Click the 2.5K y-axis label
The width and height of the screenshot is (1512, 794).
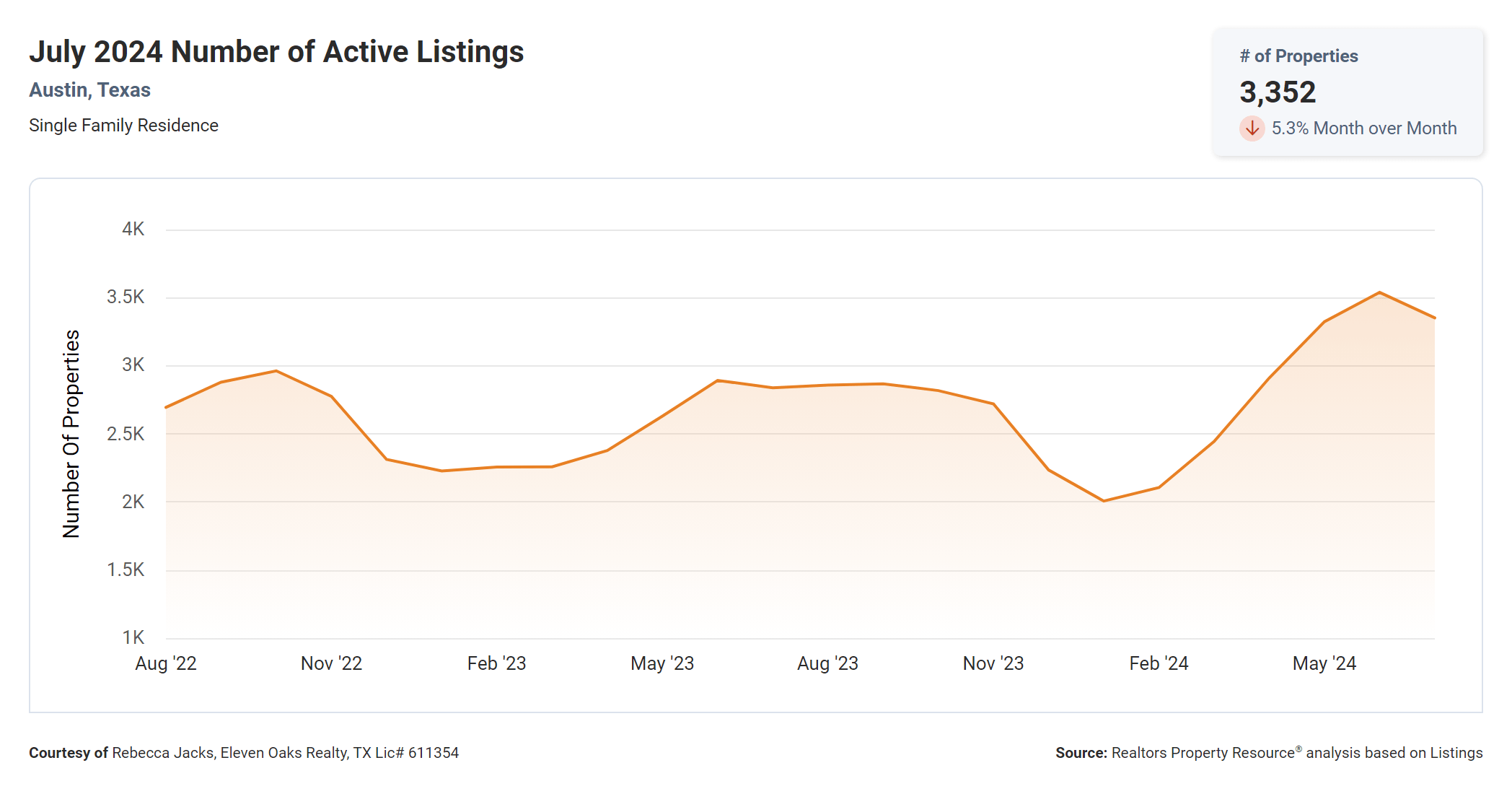coord(126,434)
